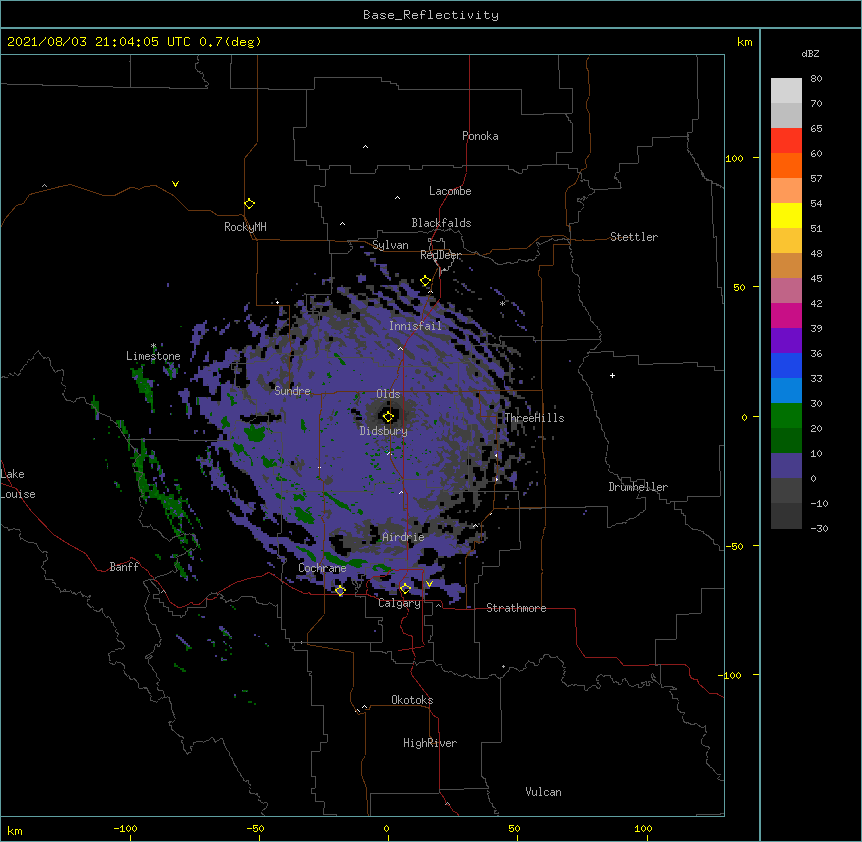Click the white plus marker west of Drumheller
This screenshot has width=862, height=842.
click(612, 375)
